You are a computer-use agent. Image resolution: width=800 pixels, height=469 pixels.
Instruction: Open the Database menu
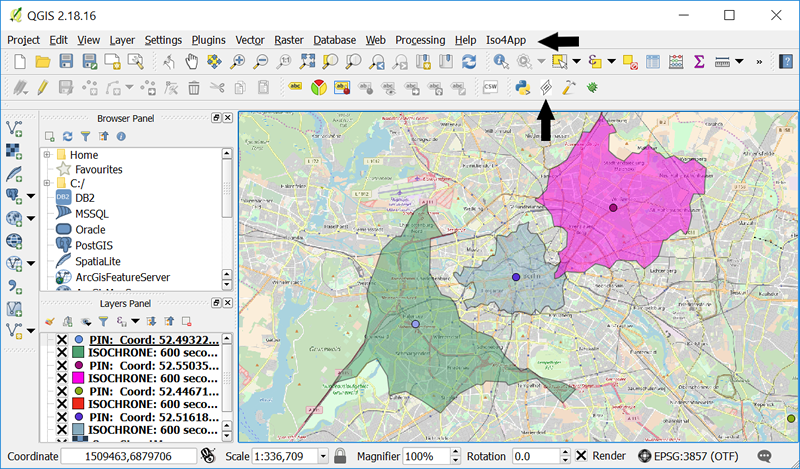[334, 40]
